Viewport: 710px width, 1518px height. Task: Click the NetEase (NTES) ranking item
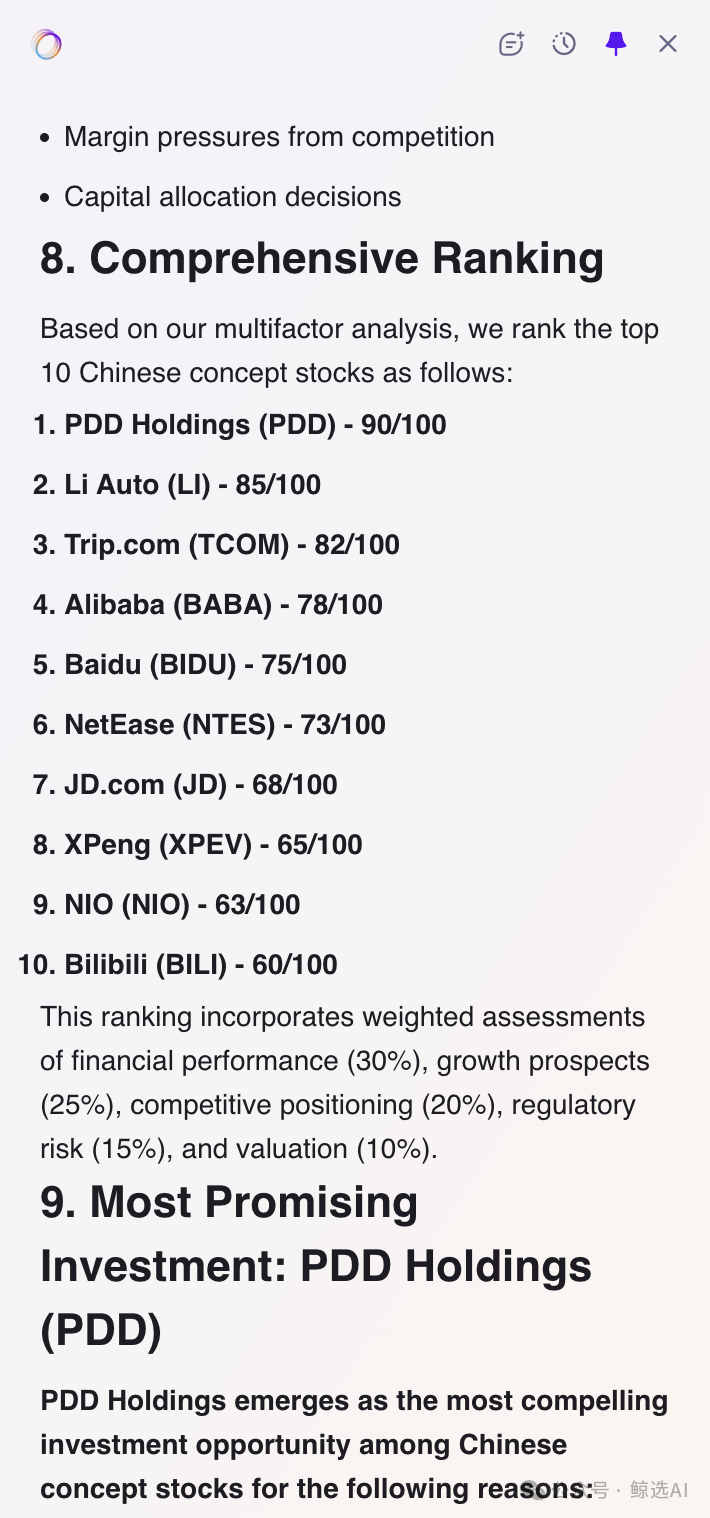pyautogui.click(x=225, y=725)
